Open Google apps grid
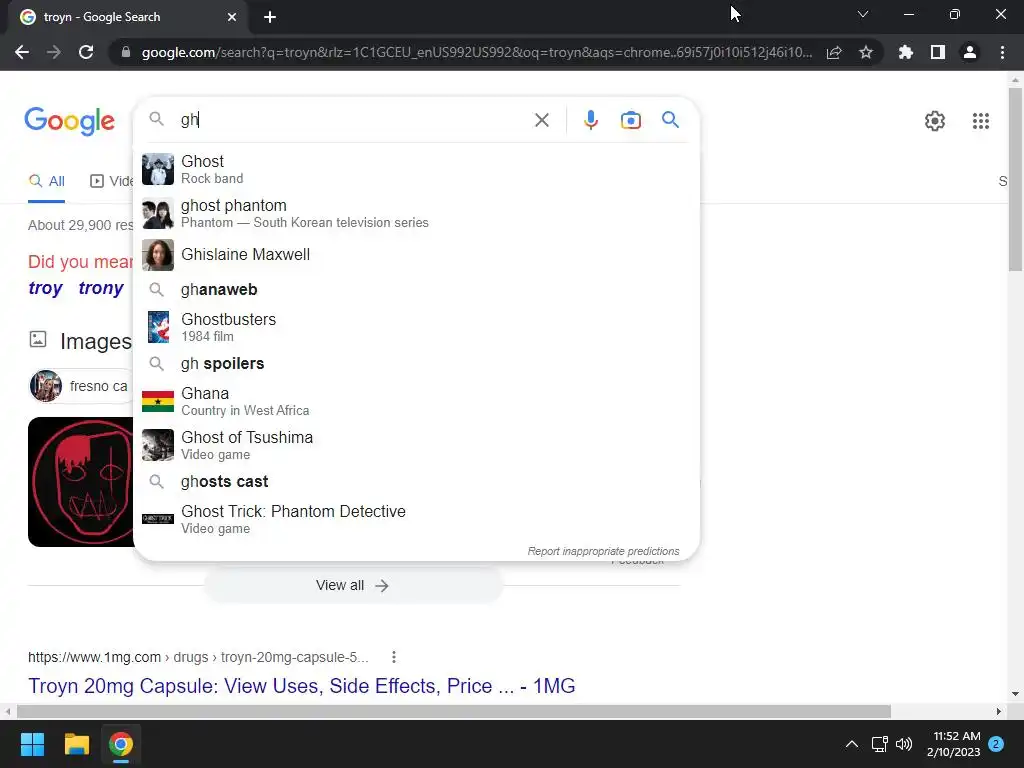Viewport: 1024px width, 768px height. [x=980, y=121]
